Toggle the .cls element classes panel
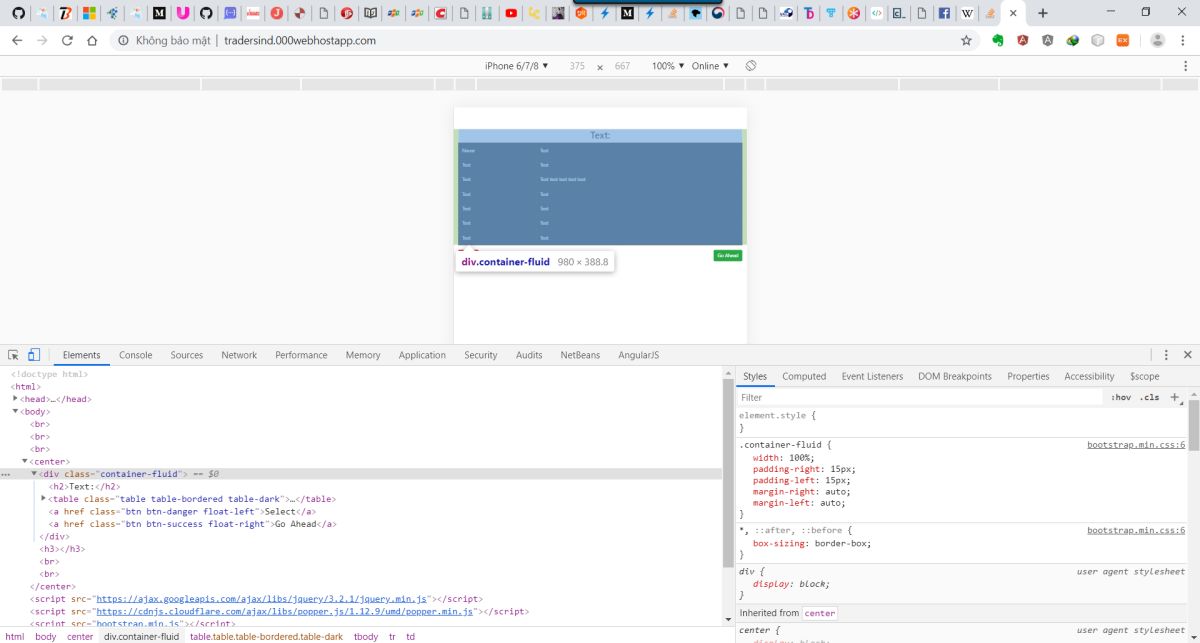Image resolution: width=1200 pixels, height=643 pixels. point(1149,397)
